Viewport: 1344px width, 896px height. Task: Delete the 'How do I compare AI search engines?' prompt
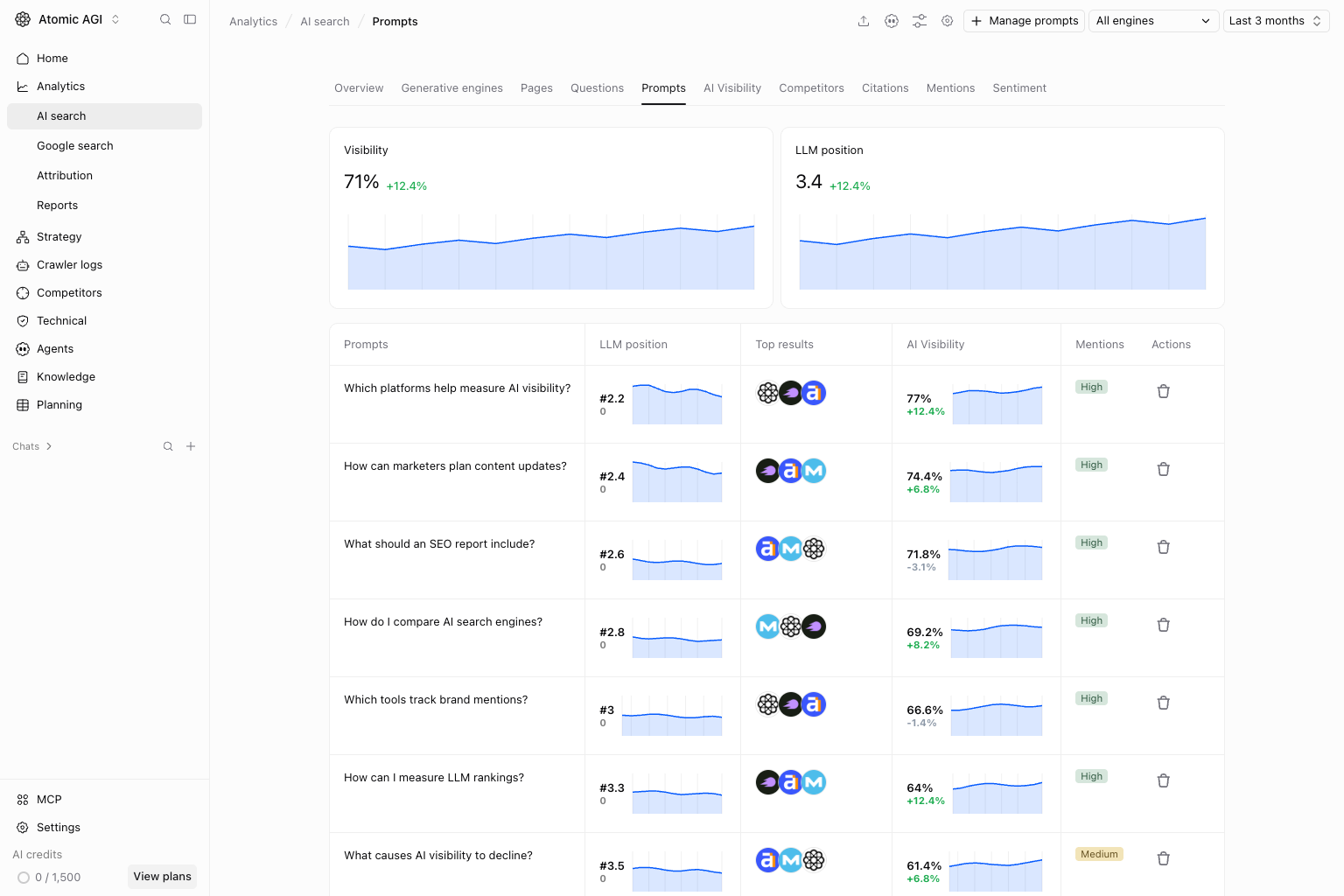(x=1164, y=625)
